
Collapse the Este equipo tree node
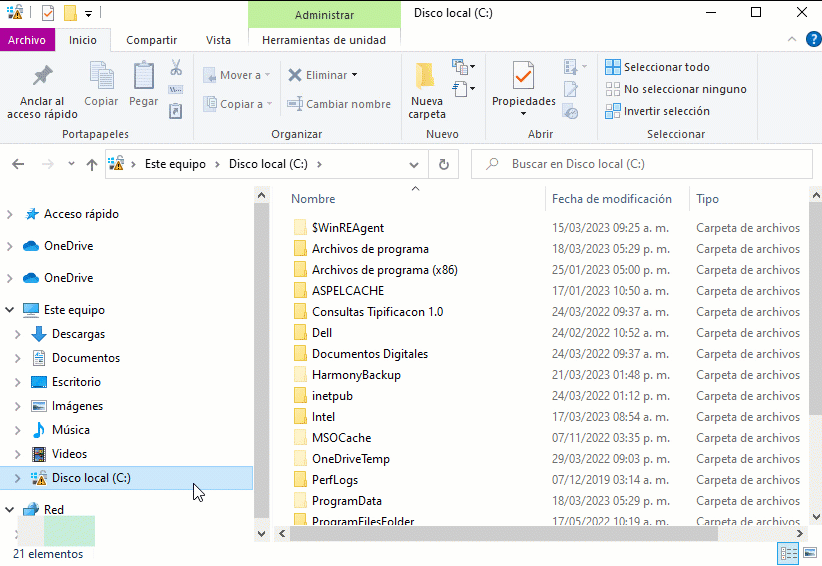click(10, 310)
